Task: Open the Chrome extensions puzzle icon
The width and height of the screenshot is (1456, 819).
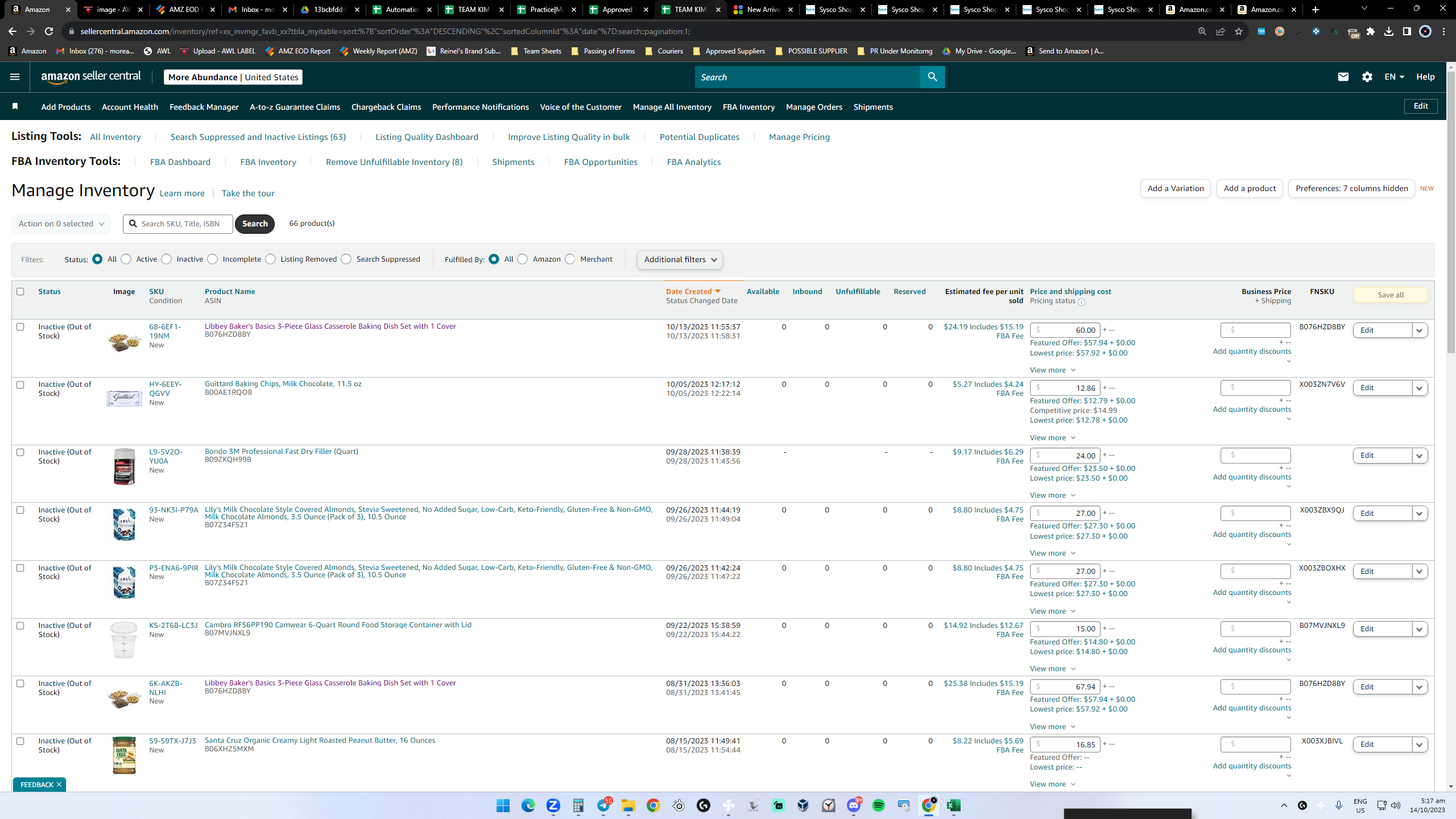Action: (1371, 31)
